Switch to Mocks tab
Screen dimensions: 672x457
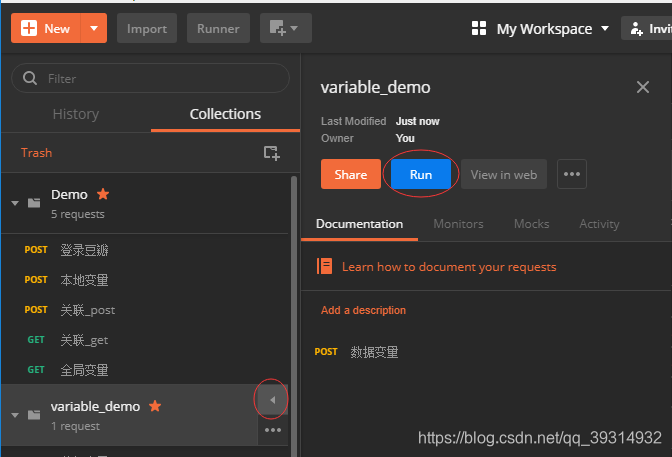[531, 224]
